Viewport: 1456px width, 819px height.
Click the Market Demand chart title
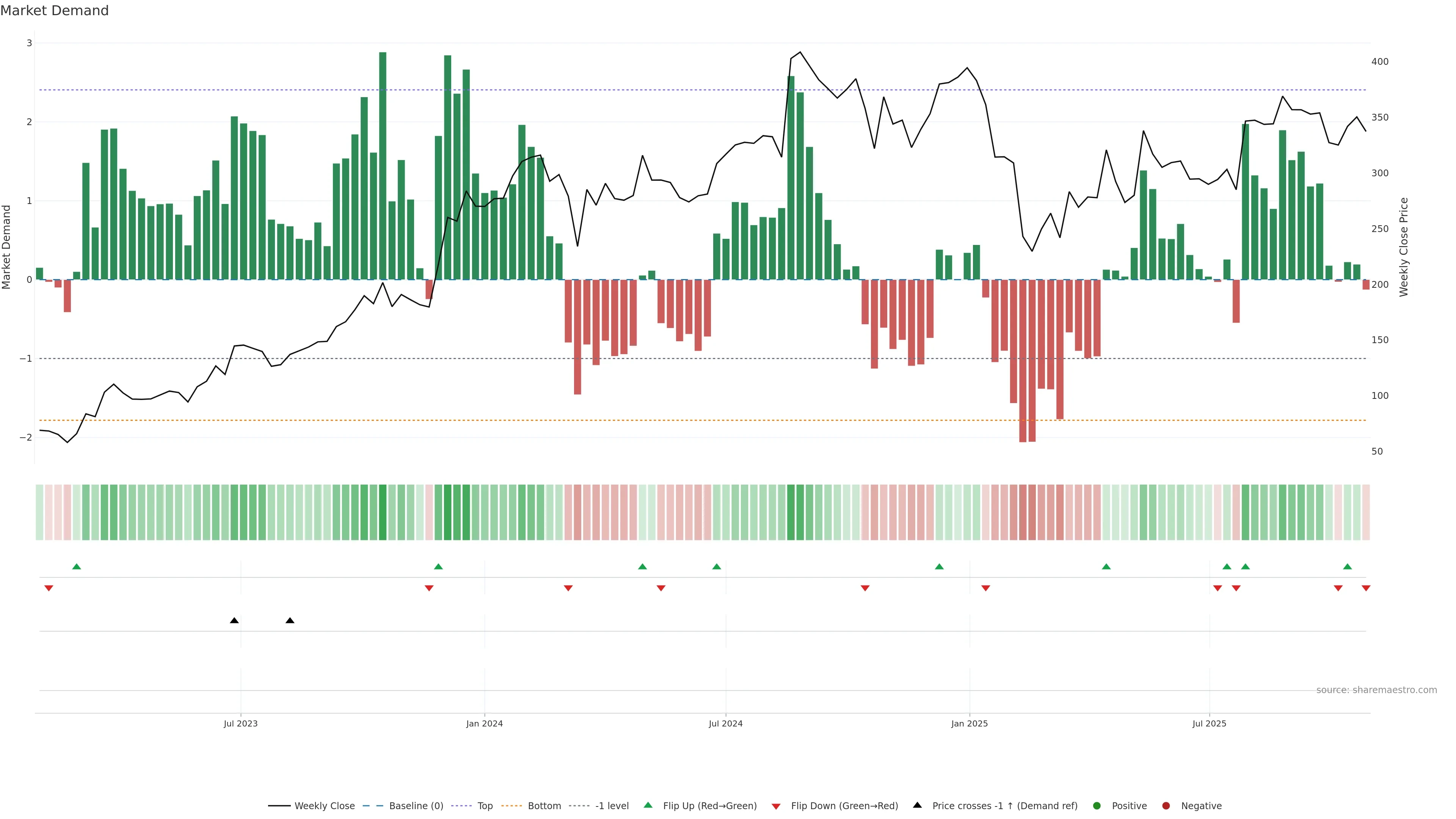pyautogui.click(x=54, y=11)
